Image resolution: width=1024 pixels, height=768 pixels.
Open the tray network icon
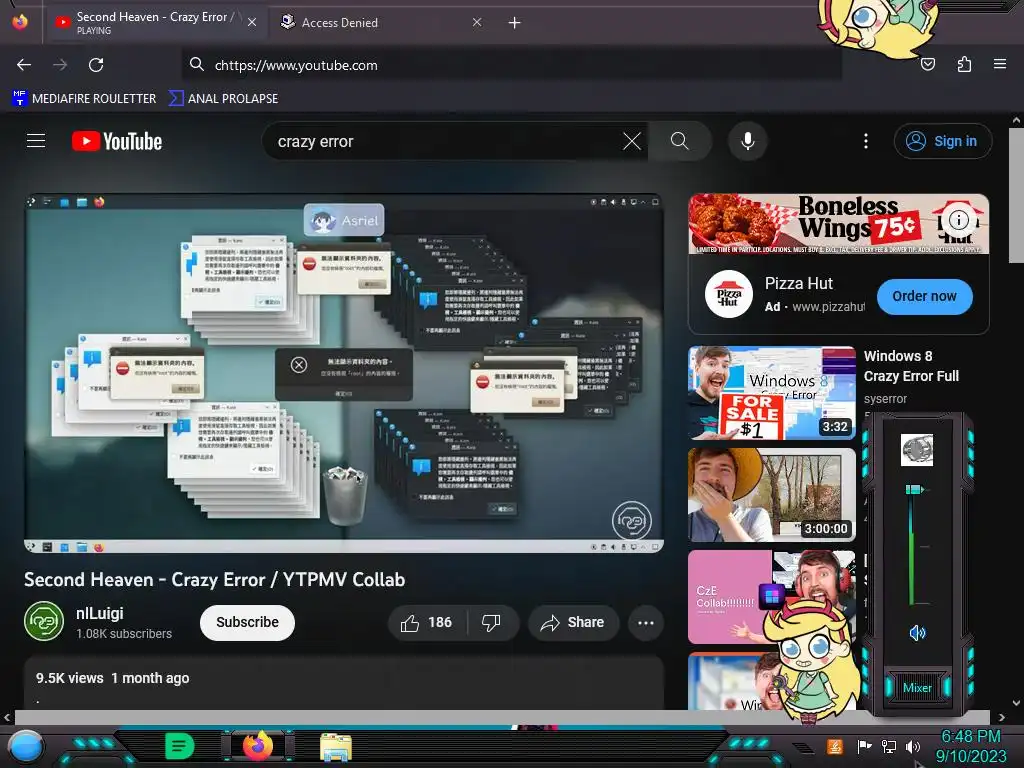[889, 746]
